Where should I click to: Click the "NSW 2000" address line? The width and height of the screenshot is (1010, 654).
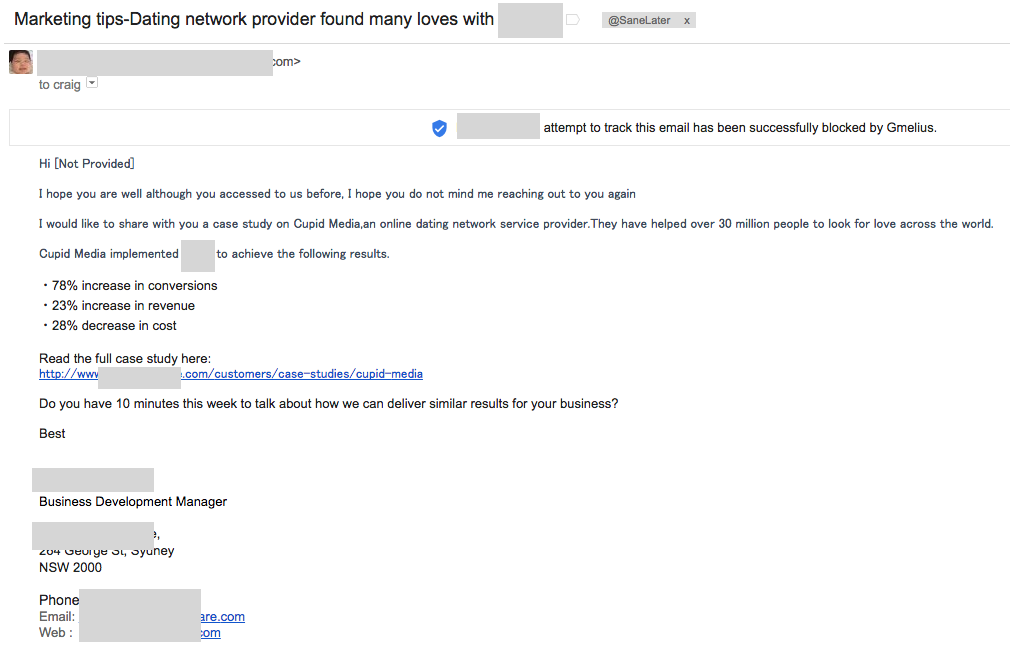click(70, 568)
